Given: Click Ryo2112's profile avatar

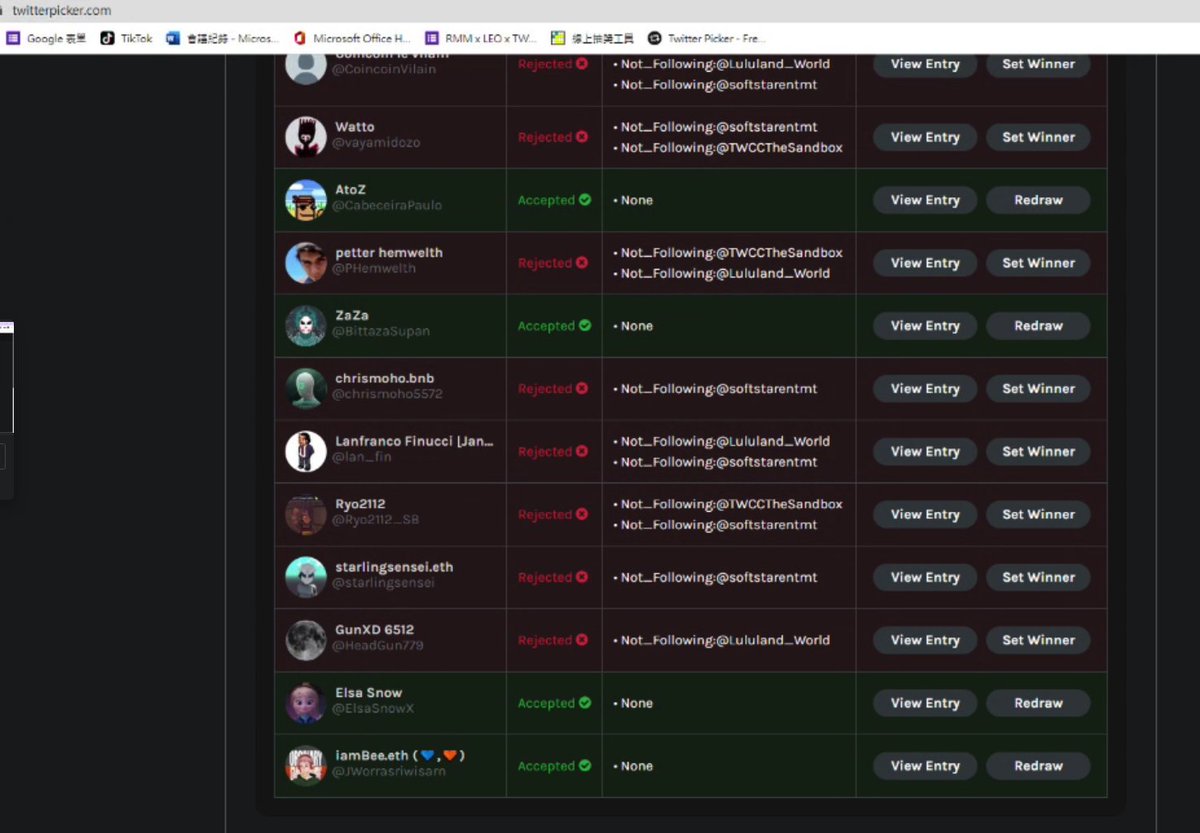Looking at the screenshot, I should tap(305, 514).
